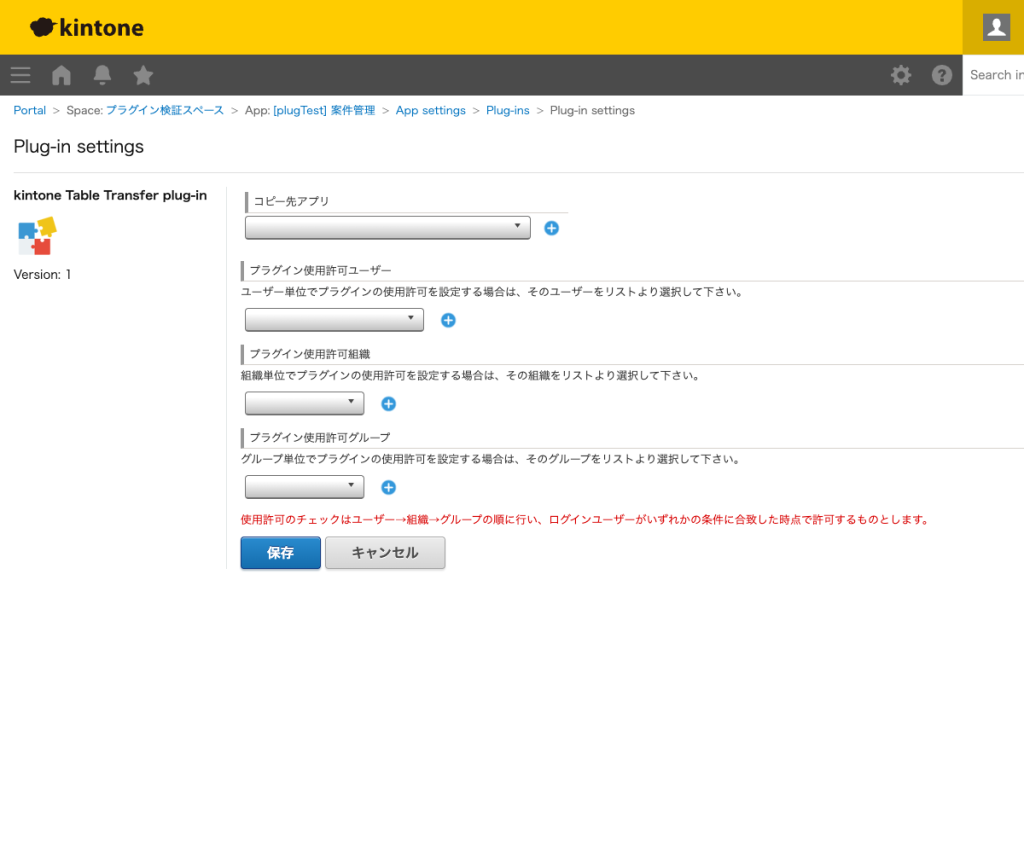Screen dimensions: 1024x853
Task: Open the プラグイン使用許可ユーザー dropdown
Action: [335, 319]
